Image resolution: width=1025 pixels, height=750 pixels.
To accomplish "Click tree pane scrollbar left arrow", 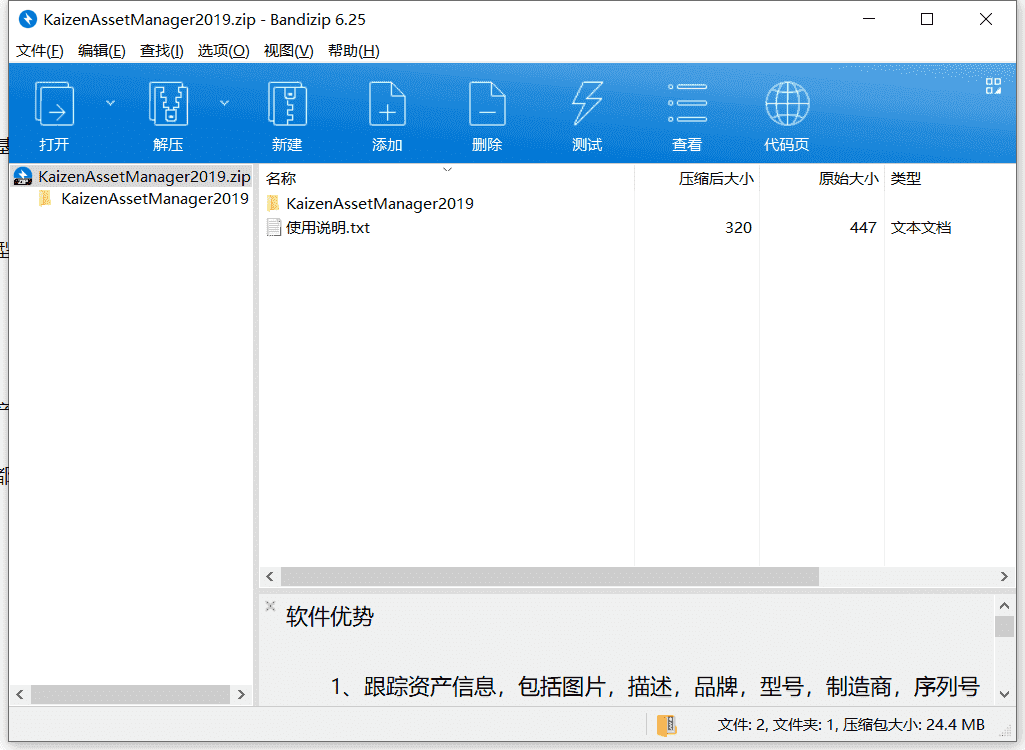I will [x=20, y=694].
